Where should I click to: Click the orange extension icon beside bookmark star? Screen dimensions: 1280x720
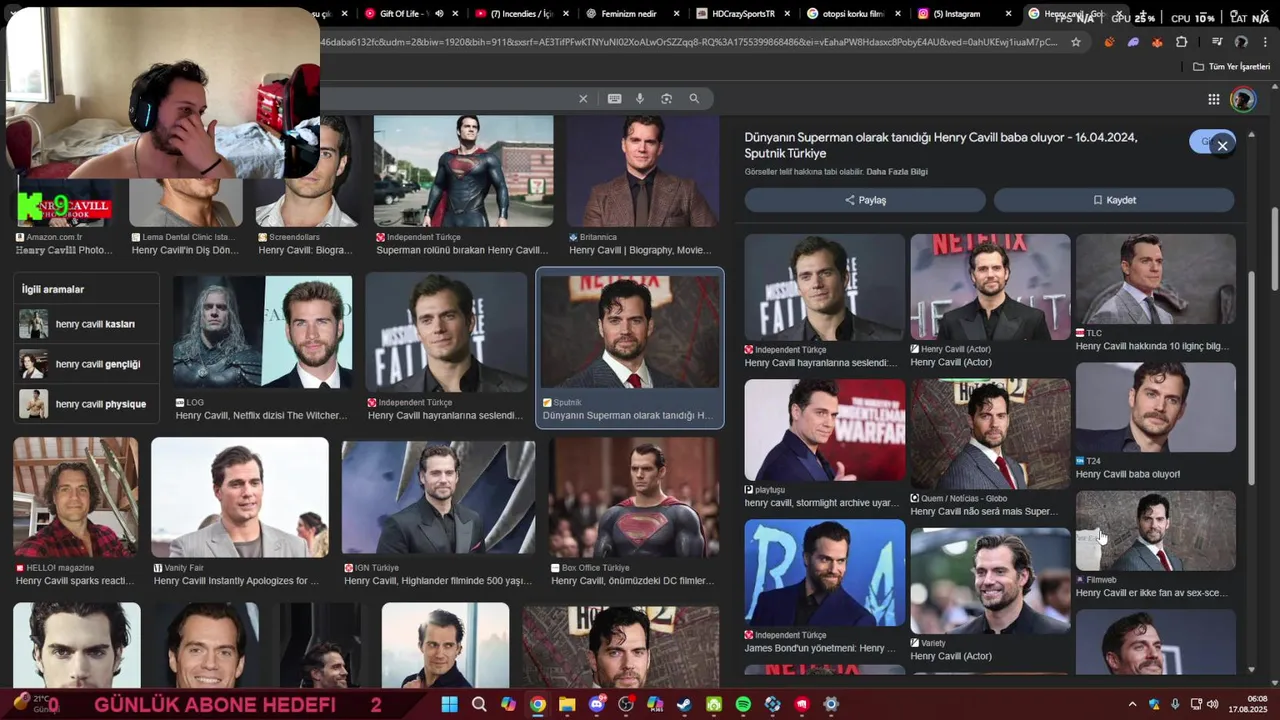(1109, 42)
